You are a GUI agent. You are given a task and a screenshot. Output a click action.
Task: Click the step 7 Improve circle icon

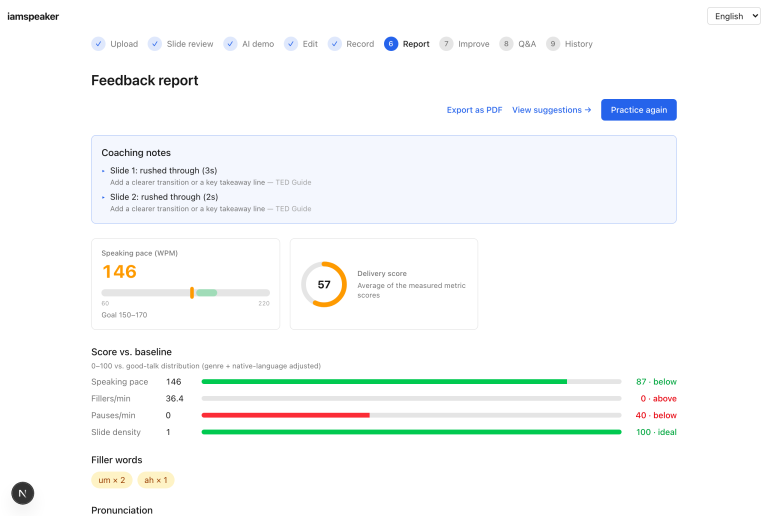446,44
